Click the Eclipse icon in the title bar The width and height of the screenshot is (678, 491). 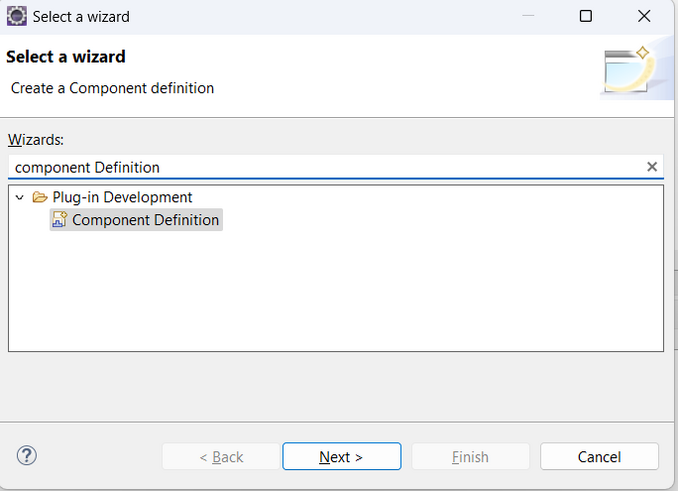17,16
